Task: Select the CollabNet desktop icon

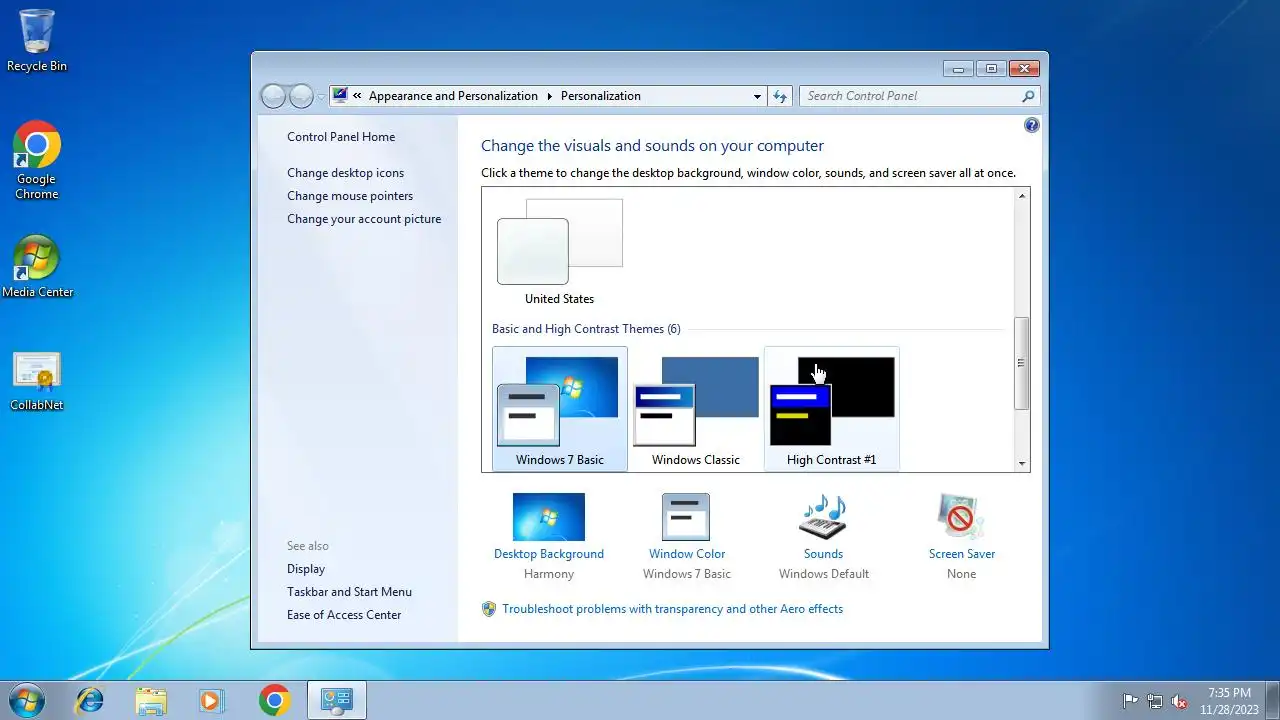Action: 37,381
